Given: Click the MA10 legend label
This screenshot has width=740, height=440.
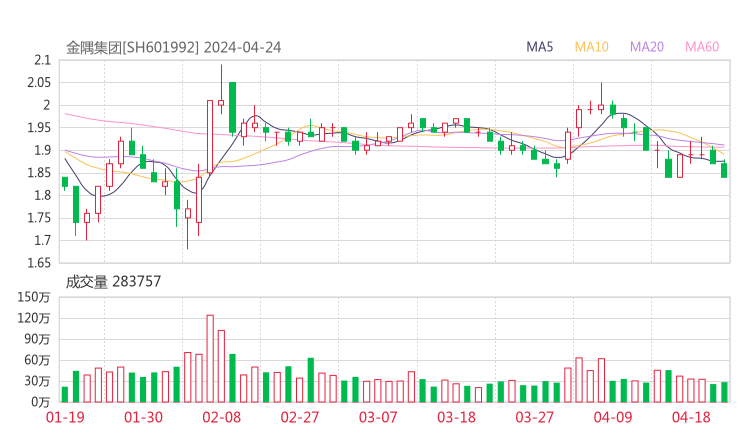Looking at the screenshot, I should click(591, 47).
